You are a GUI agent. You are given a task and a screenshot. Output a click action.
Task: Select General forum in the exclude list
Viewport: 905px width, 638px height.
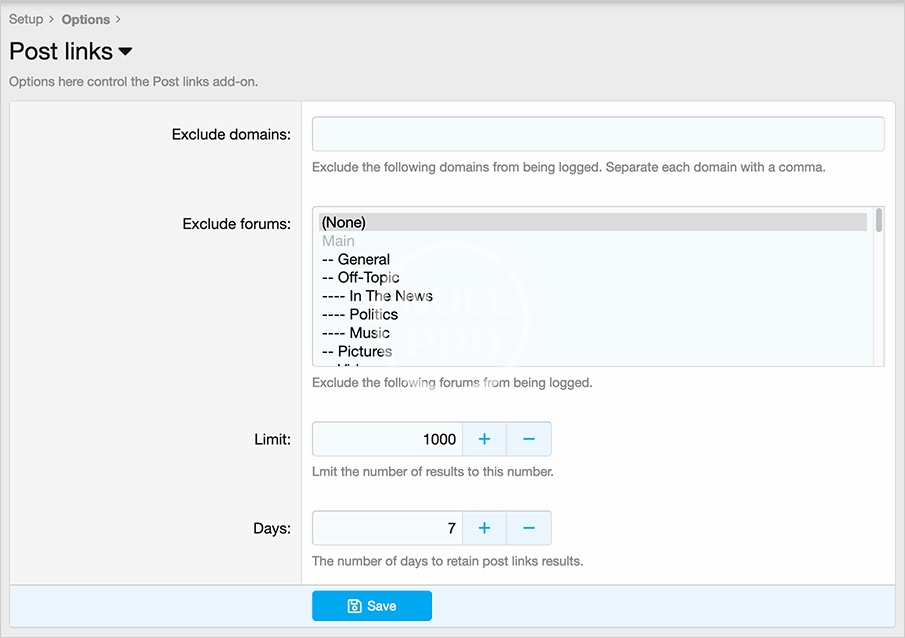pos(363,259)
